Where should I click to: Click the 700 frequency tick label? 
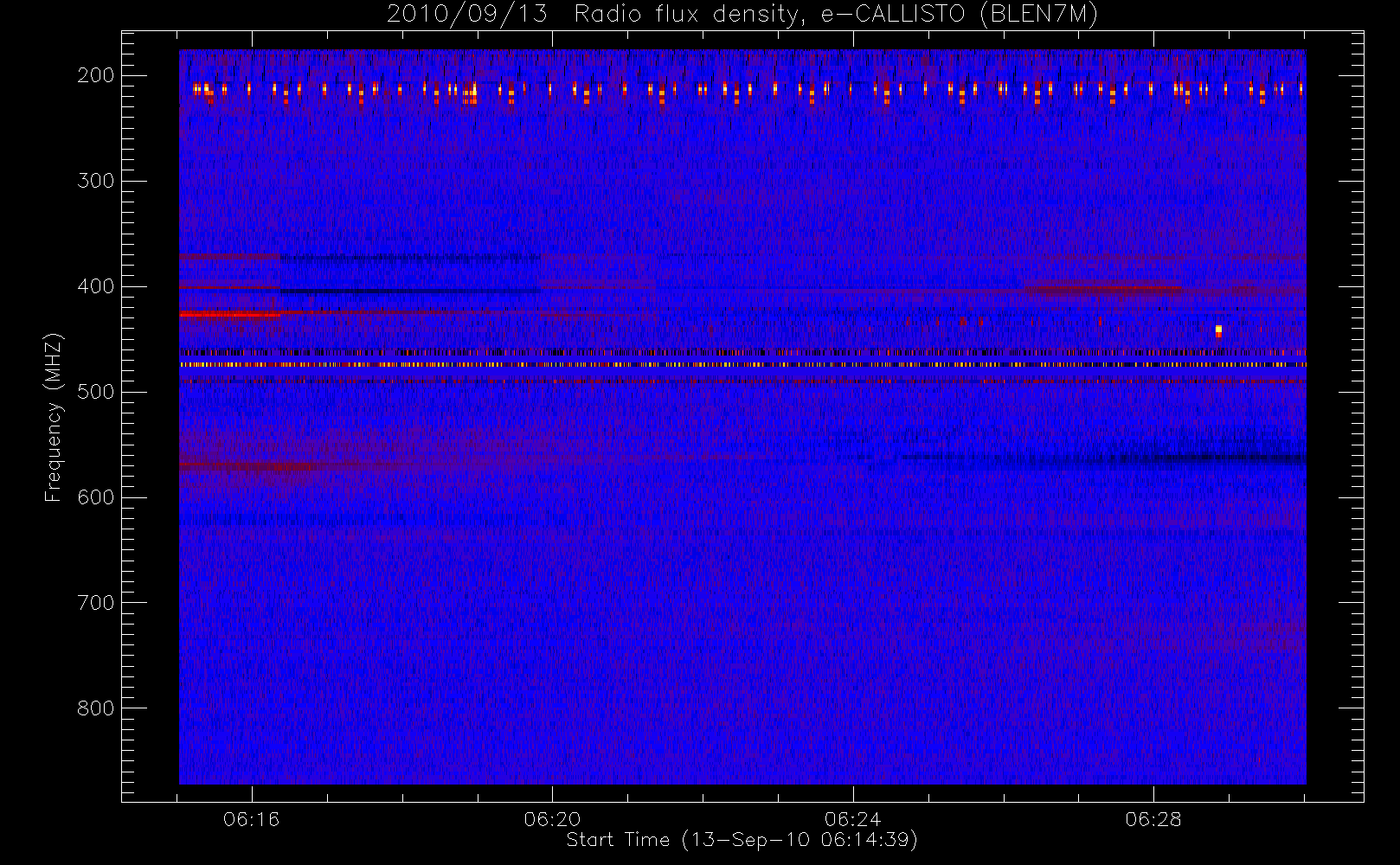[x=96, y=603]
